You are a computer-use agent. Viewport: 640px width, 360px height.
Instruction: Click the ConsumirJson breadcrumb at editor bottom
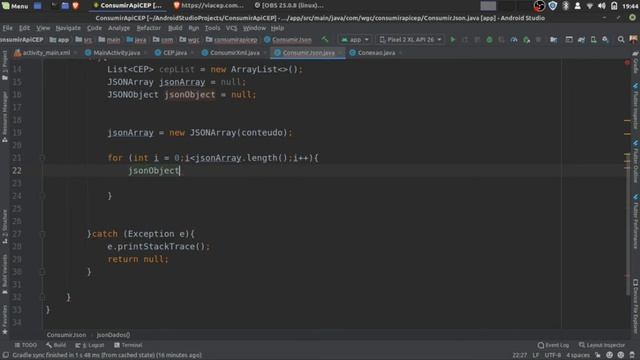coord(66,335)
